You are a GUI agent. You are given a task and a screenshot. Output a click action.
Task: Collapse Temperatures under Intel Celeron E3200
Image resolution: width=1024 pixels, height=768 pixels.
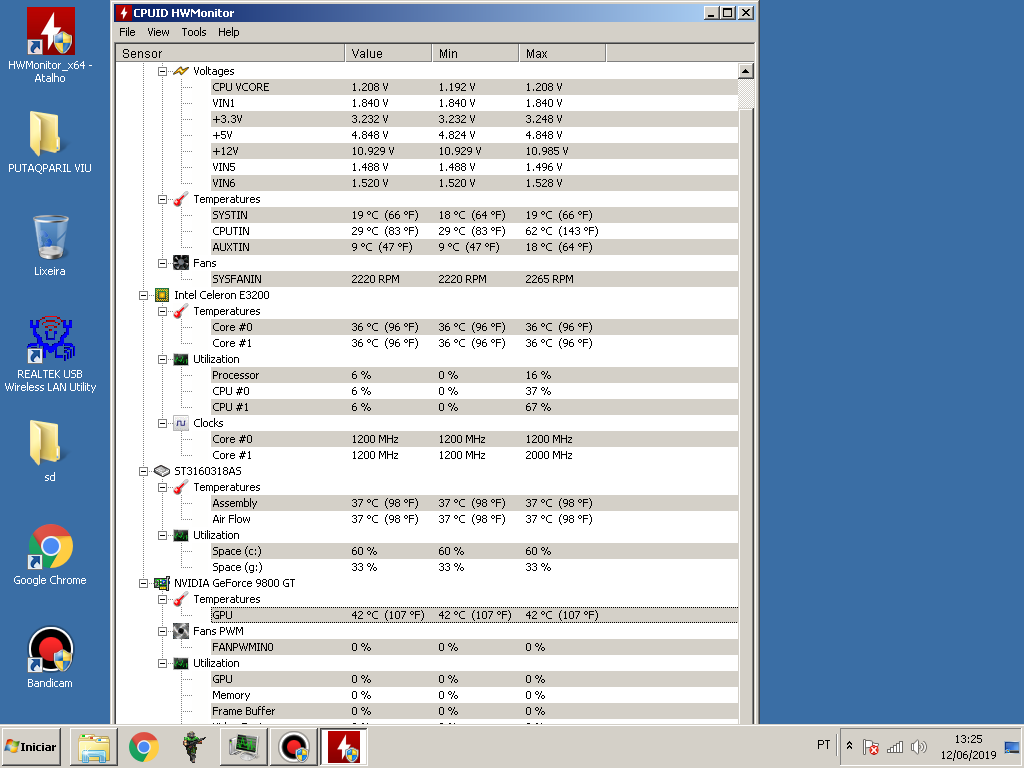pos(162,312)
